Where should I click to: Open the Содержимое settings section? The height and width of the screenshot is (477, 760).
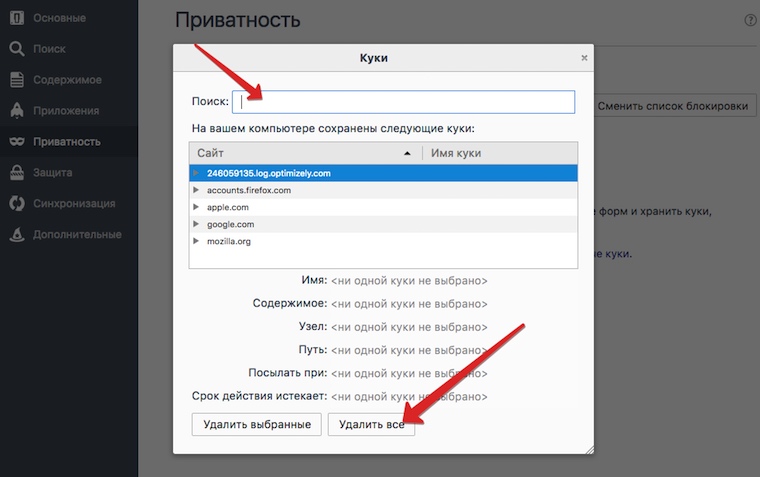pos(67,80)
